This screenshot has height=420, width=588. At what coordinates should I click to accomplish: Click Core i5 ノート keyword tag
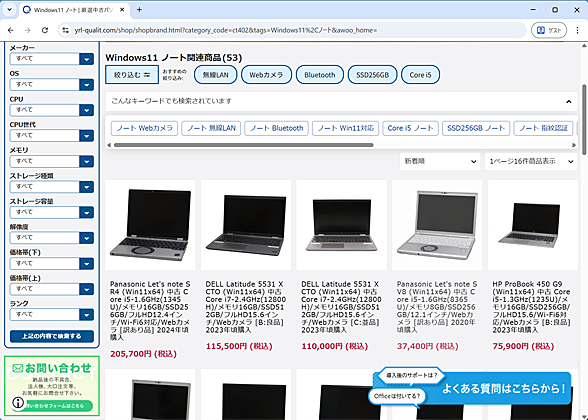click(x=410, y=128)
